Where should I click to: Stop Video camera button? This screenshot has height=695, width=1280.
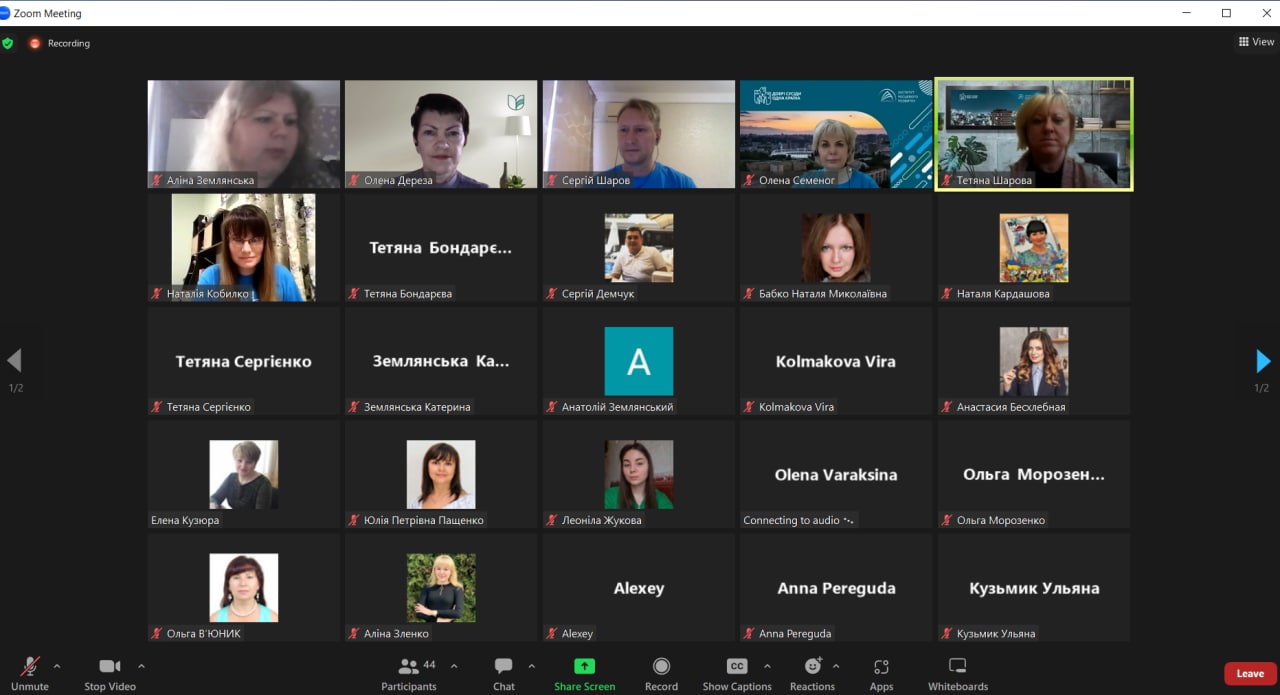110,672
